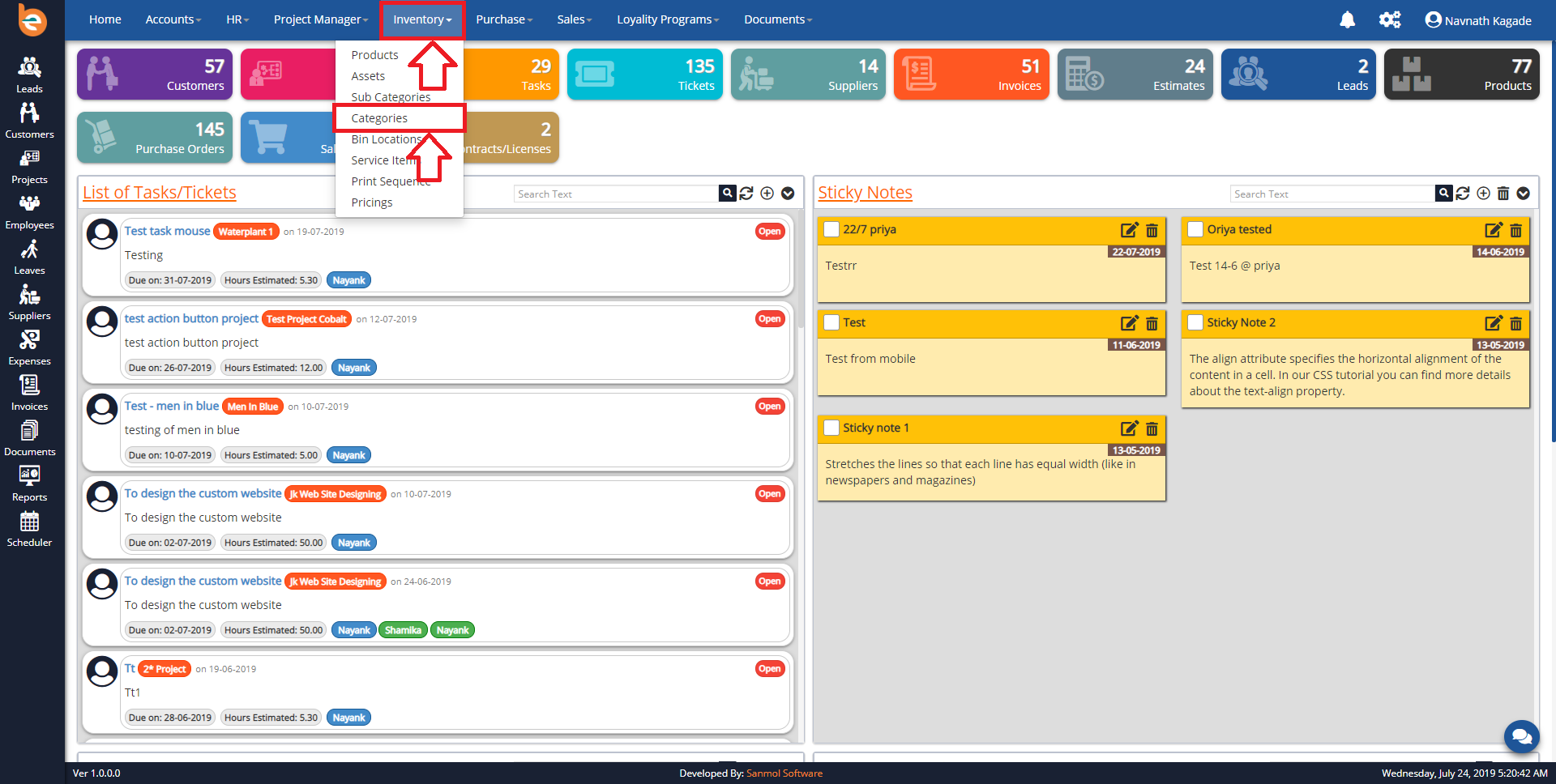
Task: Open the 145 Purchase Orders tile
Action: 155,138
